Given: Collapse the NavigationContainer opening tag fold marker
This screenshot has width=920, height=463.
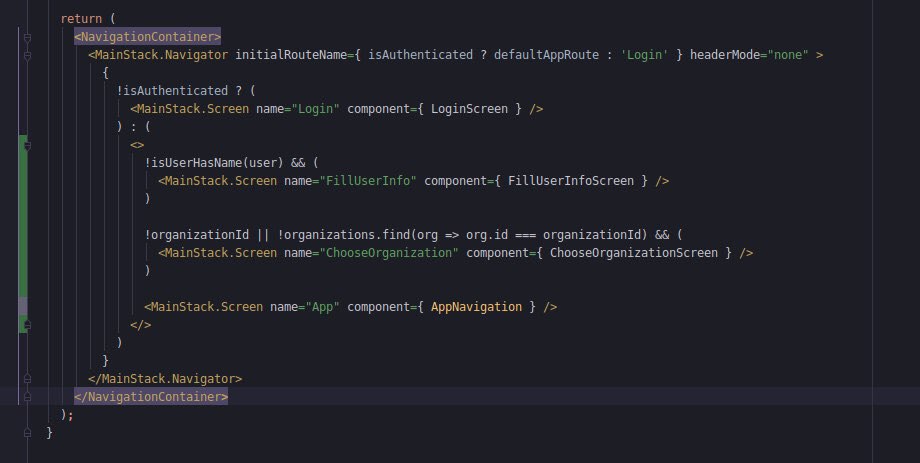Looking at the screenshot, I should click(x=27, y=38).
